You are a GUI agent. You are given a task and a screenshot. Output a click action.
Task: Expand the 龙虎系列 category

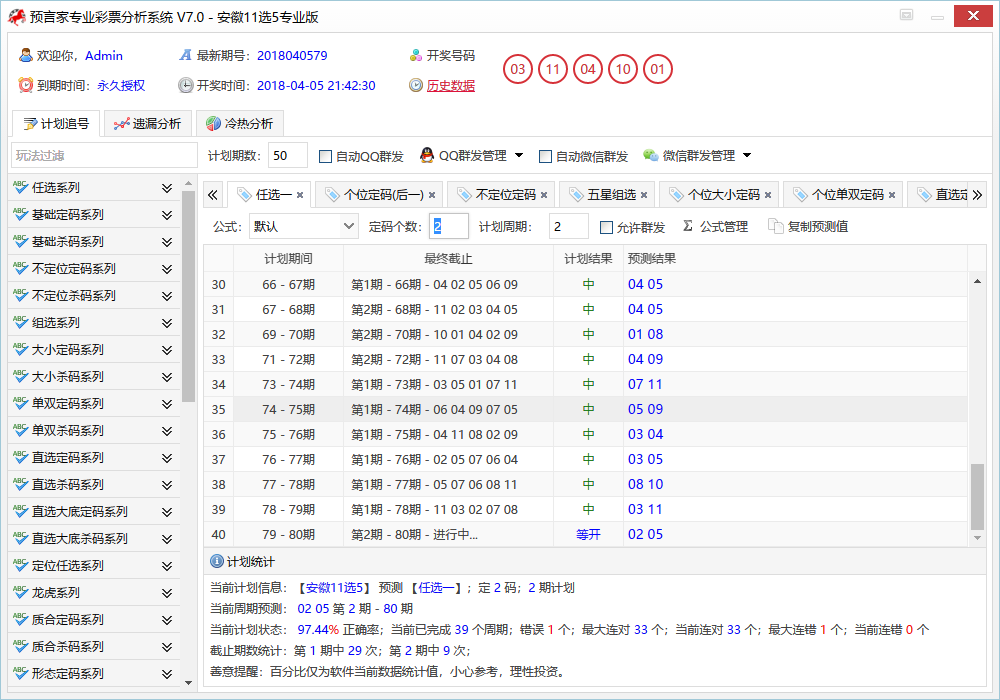166,594
